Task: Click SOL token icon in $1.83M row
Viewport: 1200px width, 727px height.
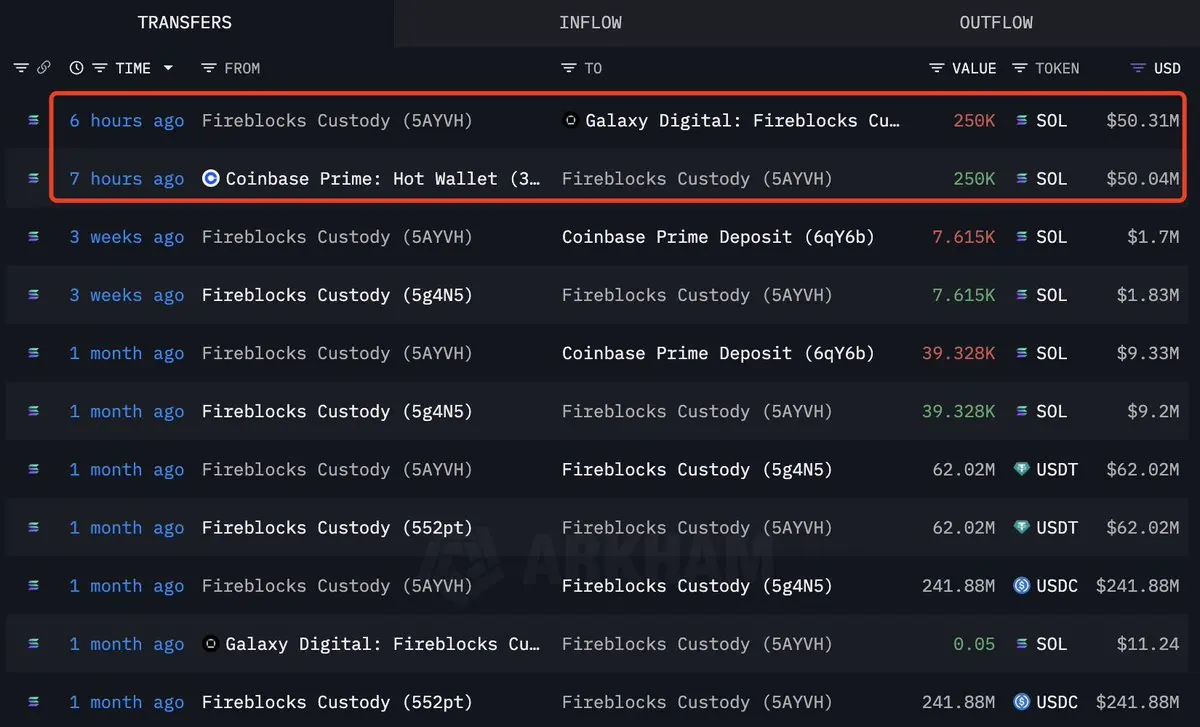Action: click(x=1021, y=295)
